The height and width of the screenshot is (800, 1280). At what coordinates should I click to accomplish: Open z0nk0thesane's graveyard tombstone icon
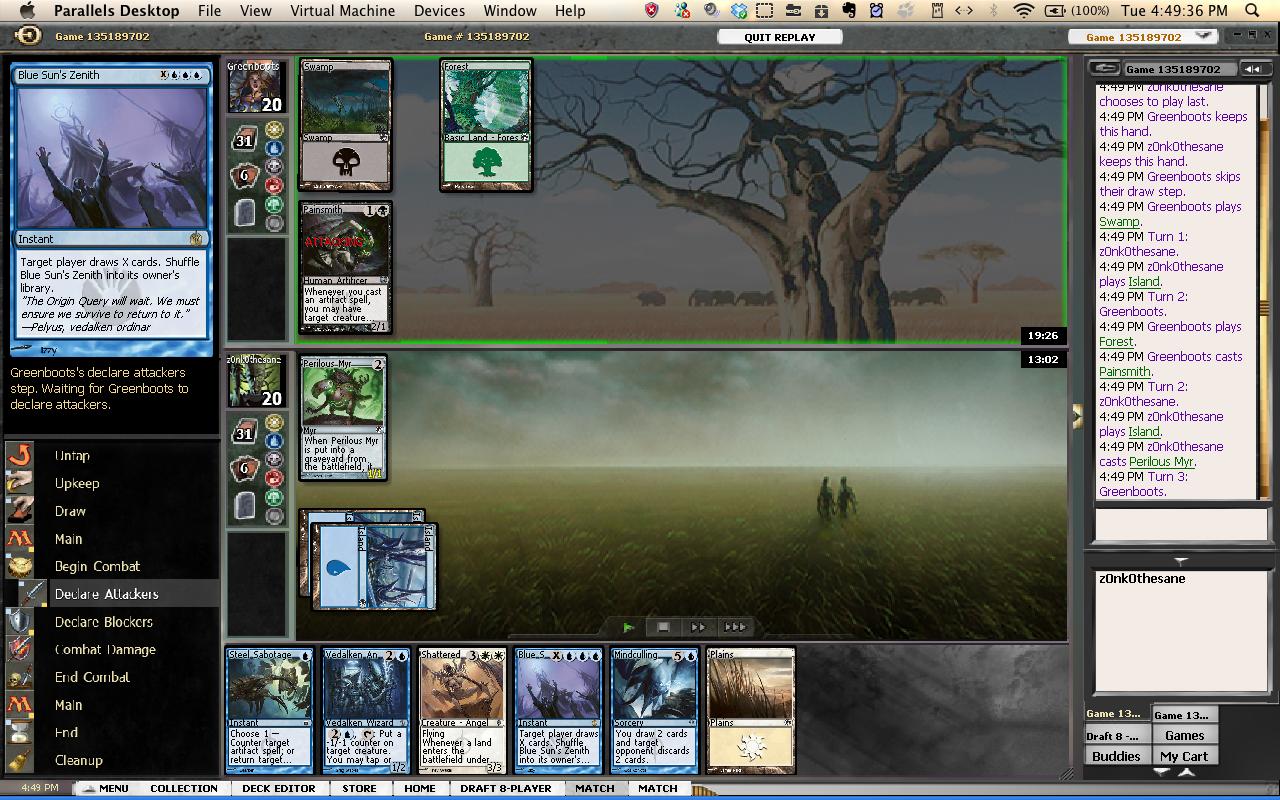pyautogui.click(x=245, y=507)
